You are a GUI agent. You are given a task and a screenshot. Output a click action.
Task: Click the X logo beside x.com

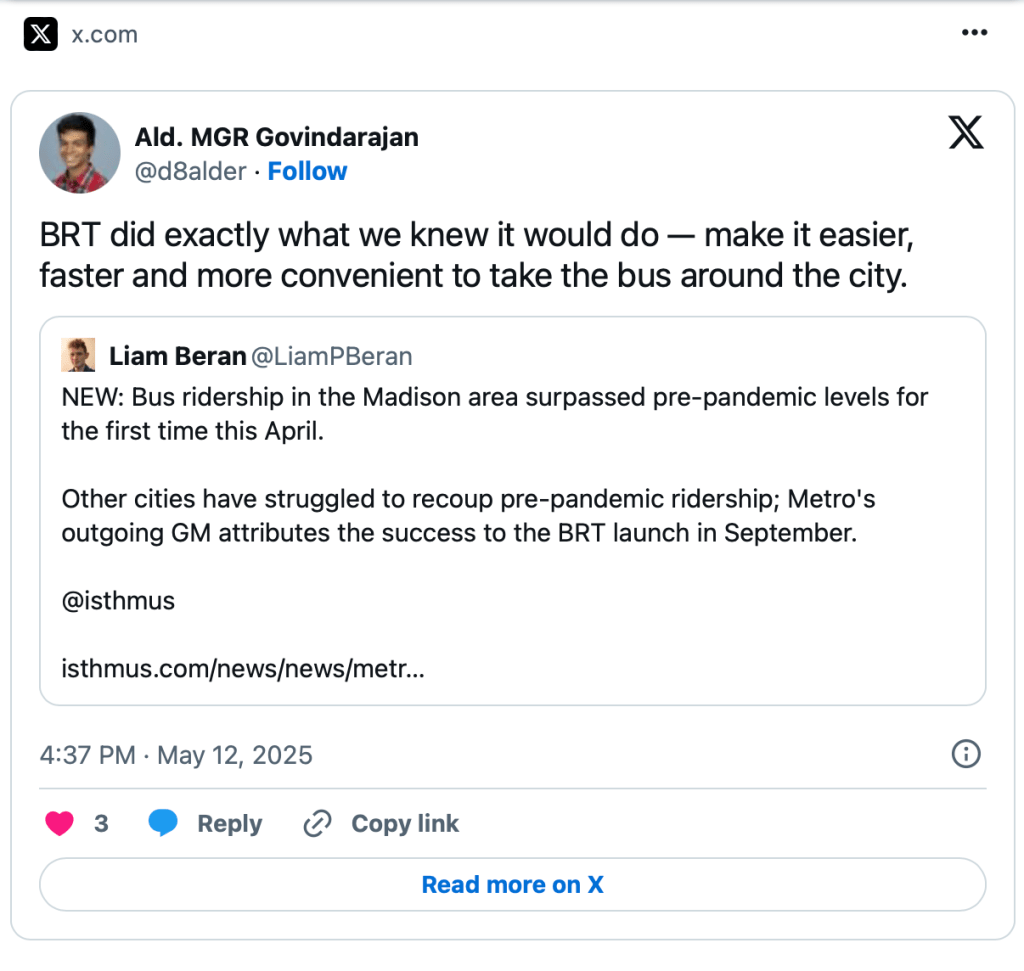click(x=40, y=35)
